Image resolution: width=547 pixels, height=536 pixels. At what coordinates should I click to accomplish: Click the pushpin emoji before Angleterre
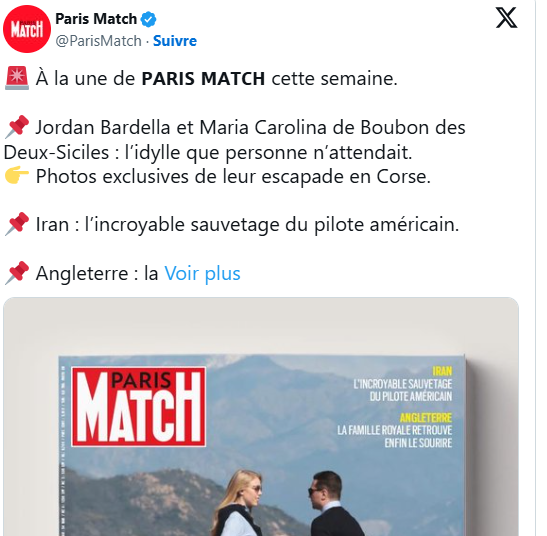(x=17, y=273)
